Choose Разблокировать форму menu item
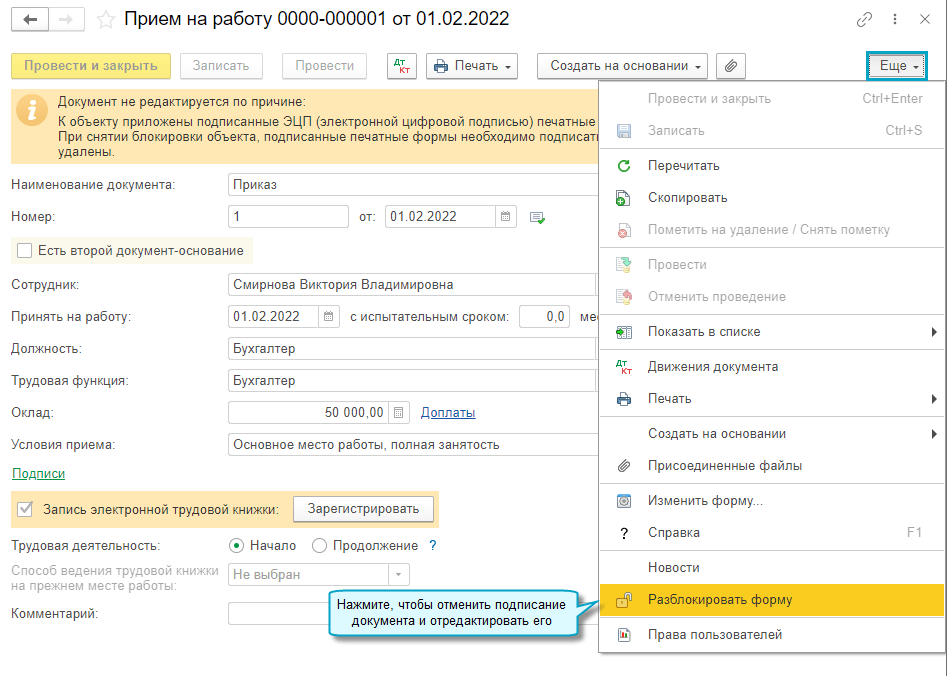947x676 pixels. click(x=720, y=600)
